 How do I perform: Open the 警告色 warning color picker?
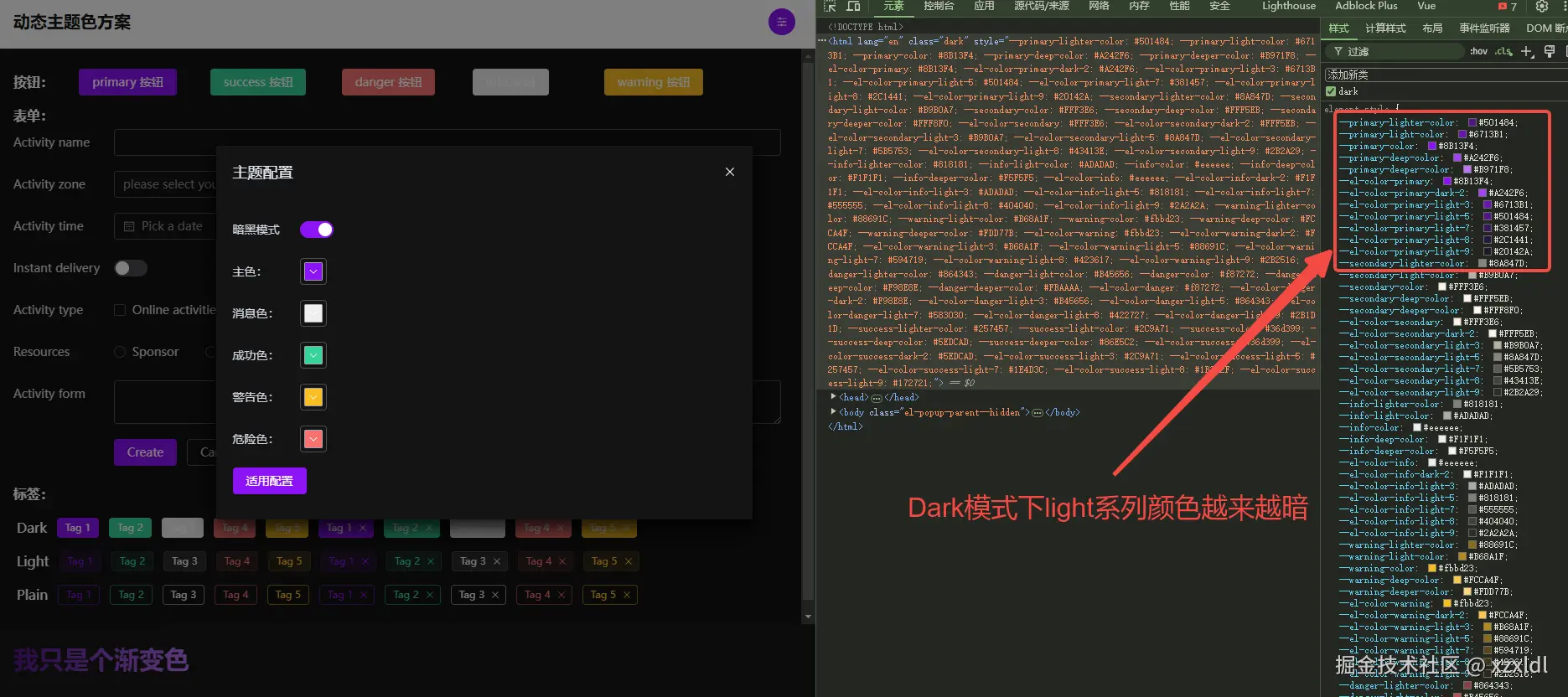coord(313,397)
